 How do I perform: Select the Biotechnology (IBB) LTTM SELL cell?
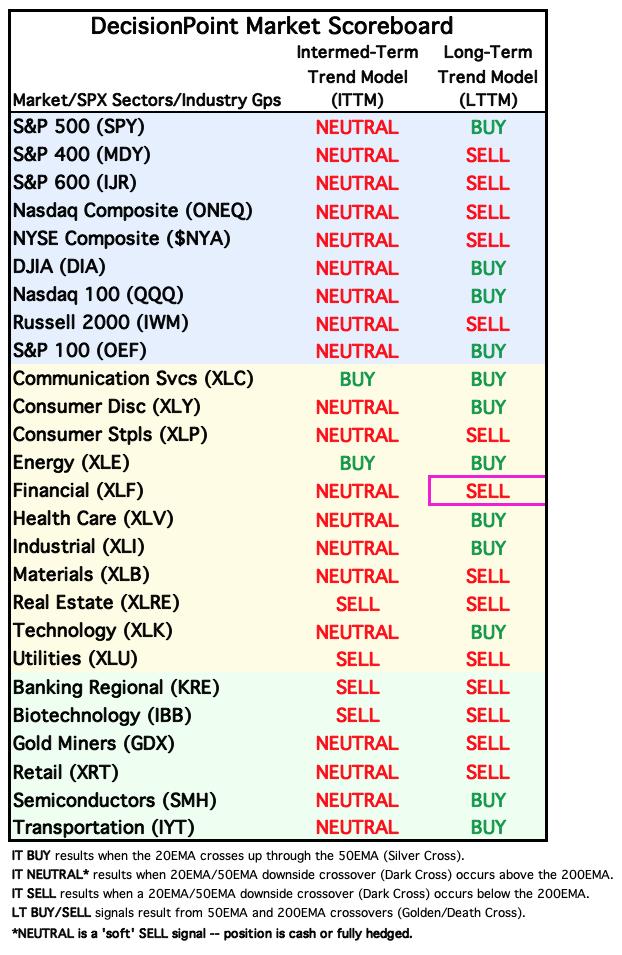coord(487,716)
